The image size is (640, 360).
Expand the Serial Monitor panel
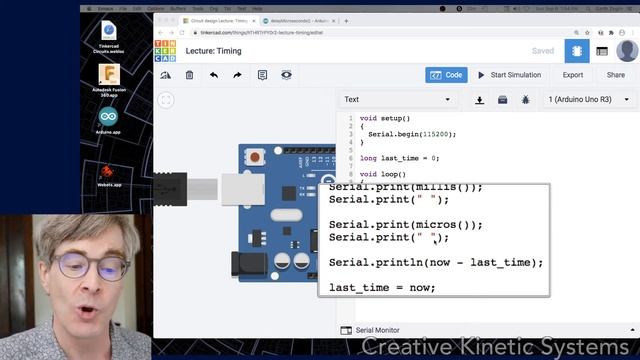coord(370,330)
